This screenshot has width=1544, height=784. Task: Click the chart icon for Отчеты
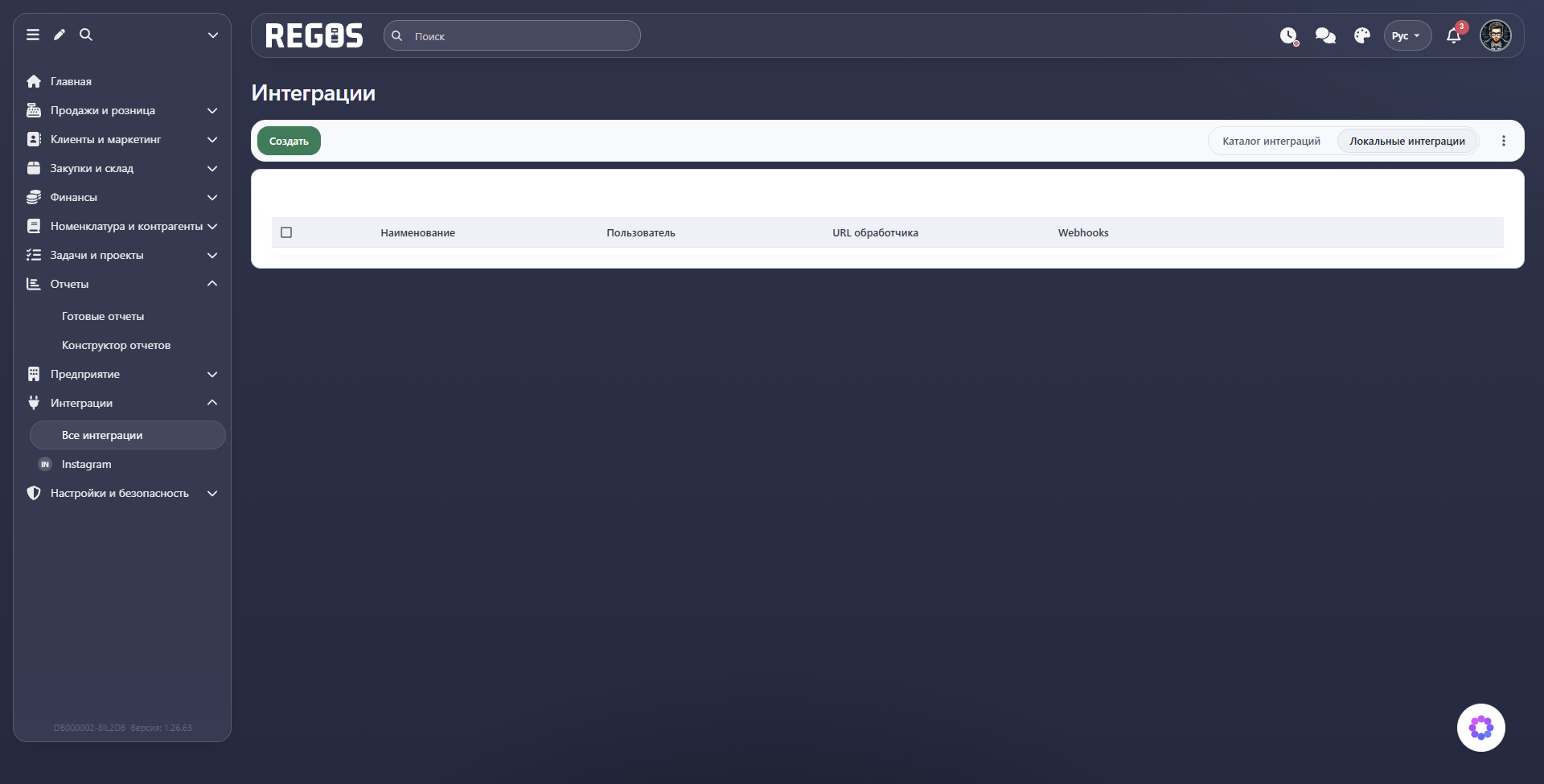[x=34, y=284]
